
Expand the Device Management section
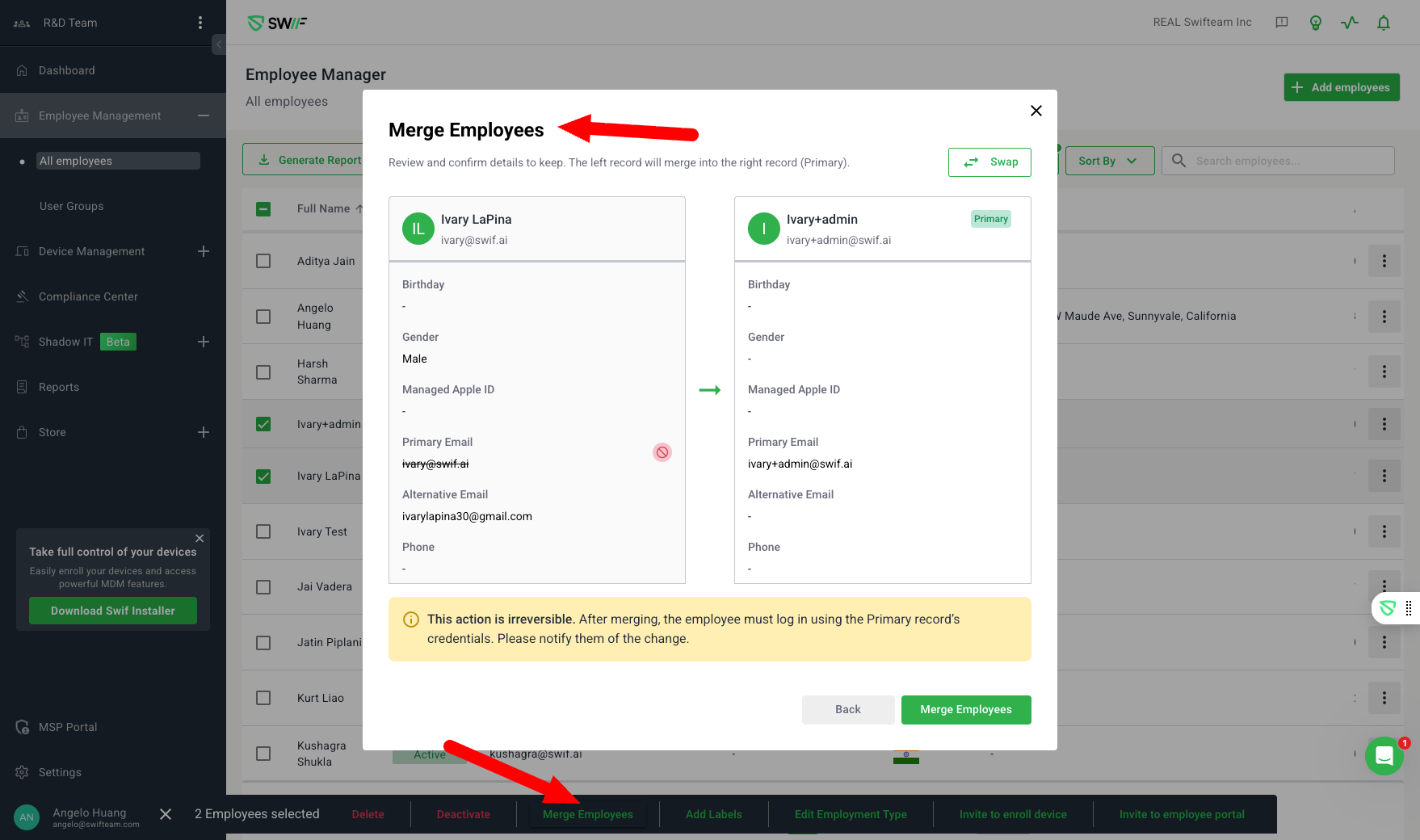point(204,251)
